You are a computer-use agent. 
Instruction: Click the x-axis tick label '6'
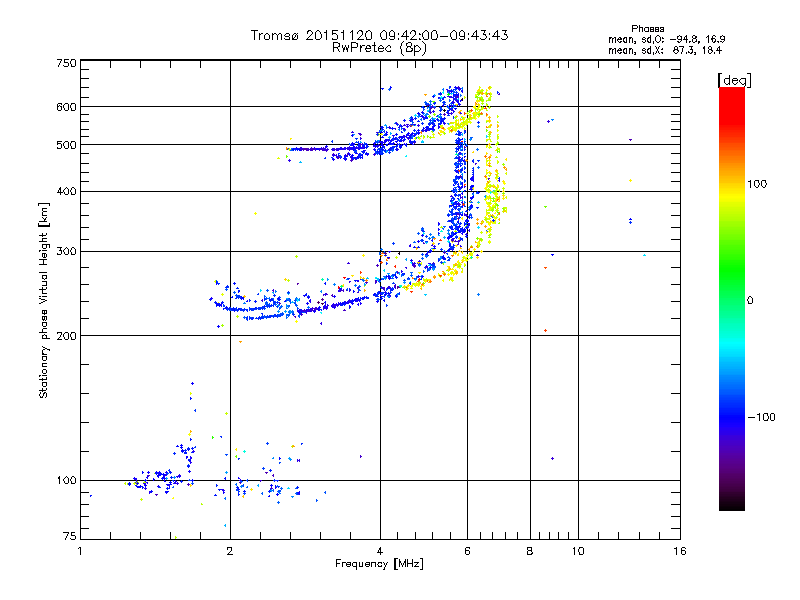[467, 551]
